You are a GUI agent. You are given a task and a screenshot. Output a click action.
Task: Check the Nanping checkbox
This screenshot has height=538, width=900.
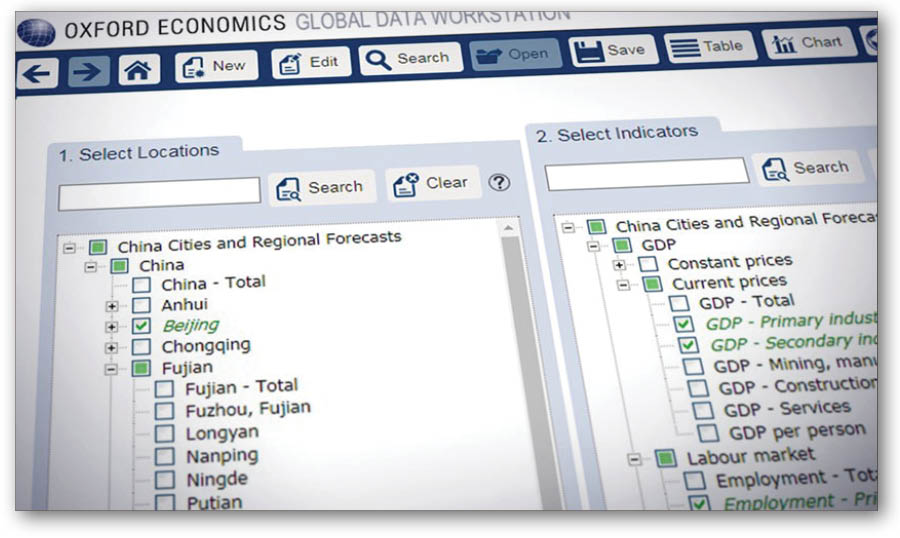click(x=165, y=456)
